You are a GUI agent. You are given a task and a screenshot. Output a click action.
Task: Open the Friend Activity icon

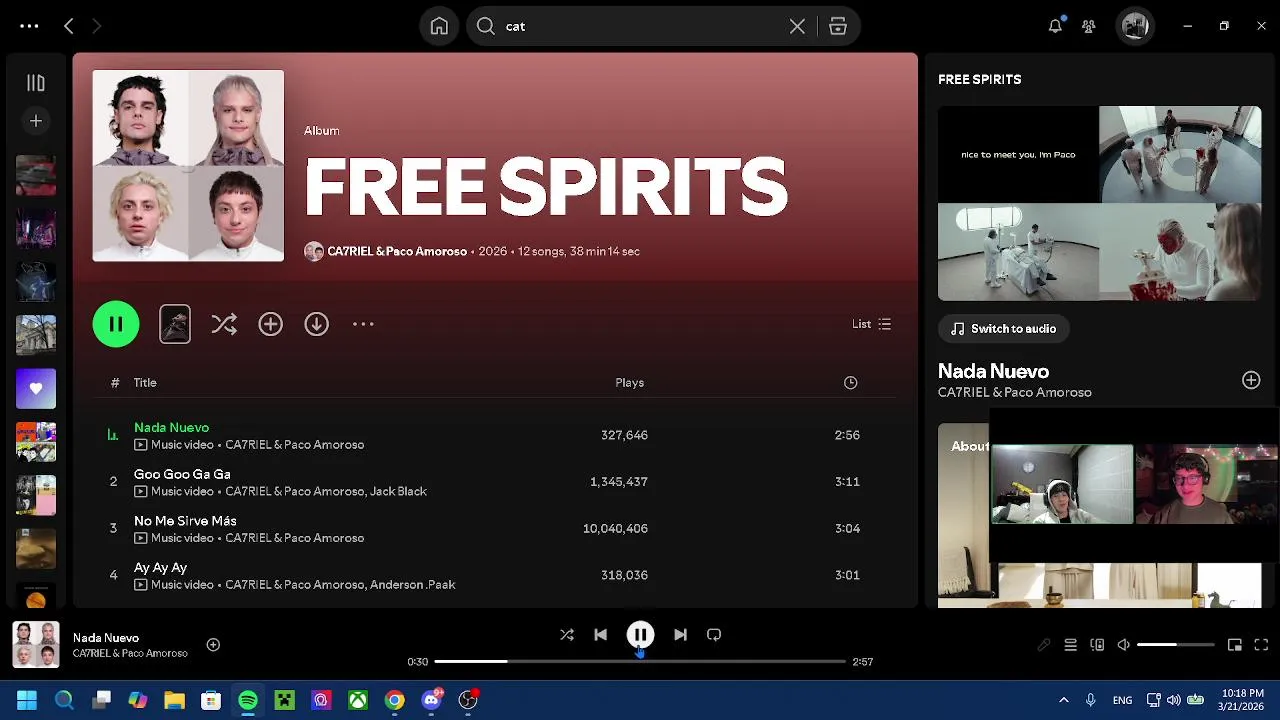click(x=1089, y=26)
